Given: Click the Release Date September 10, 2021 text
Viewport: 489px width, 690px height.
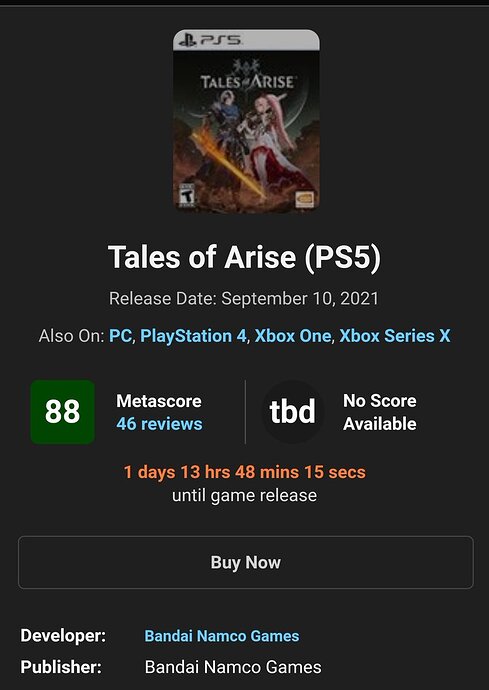Looking at the screenshot, I should tap(244, 299).
